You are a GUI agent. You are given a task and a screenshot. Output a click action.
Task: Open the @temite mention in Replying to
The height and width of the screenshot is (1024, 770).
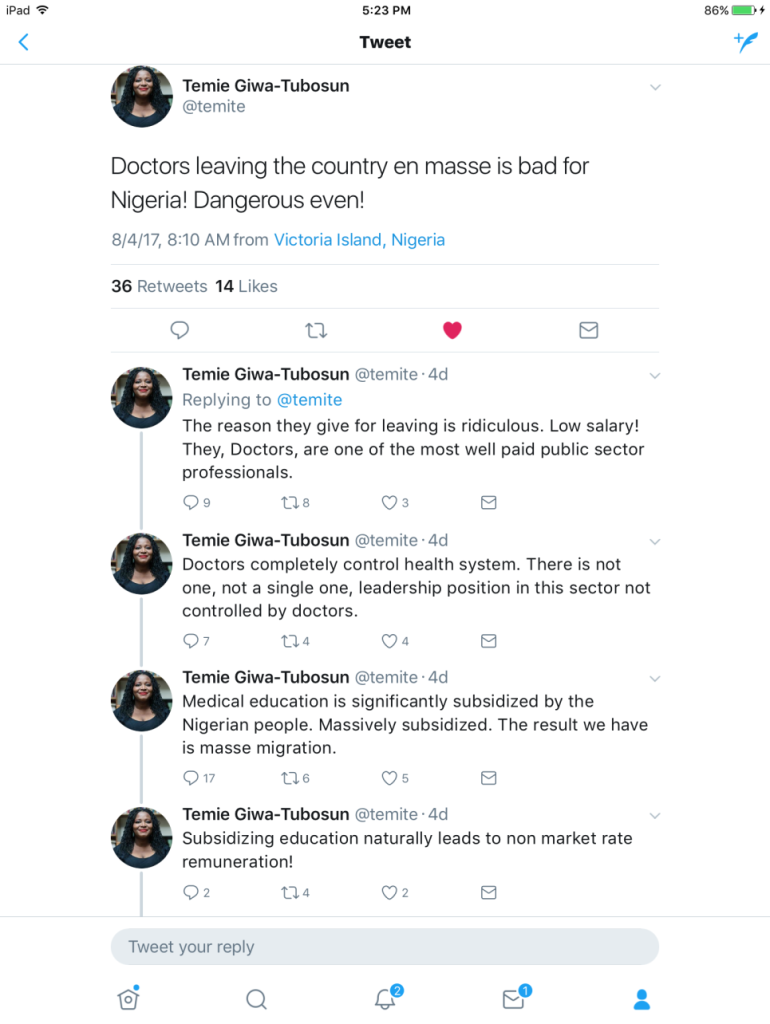[310, 400]
